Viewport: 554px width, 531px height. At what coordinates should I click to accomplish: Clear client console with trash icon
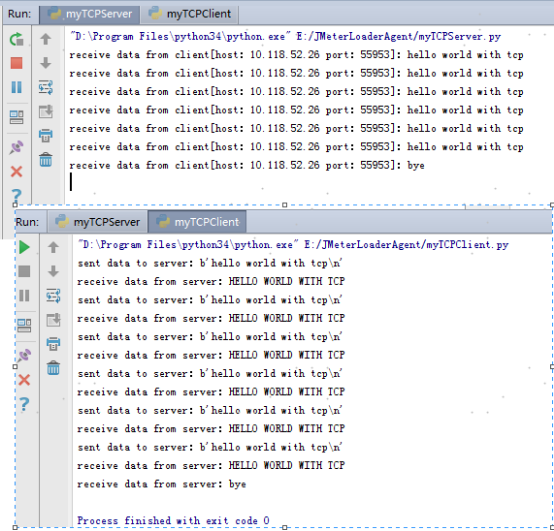click(x=53, y=368)
